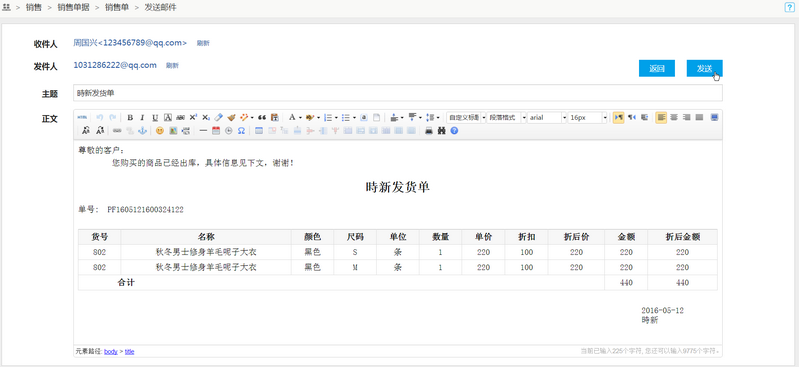Image resolution: width=799 pixels, height=367 pixels.
Task: Insert current time clock icon
Action: click(228, 130)
